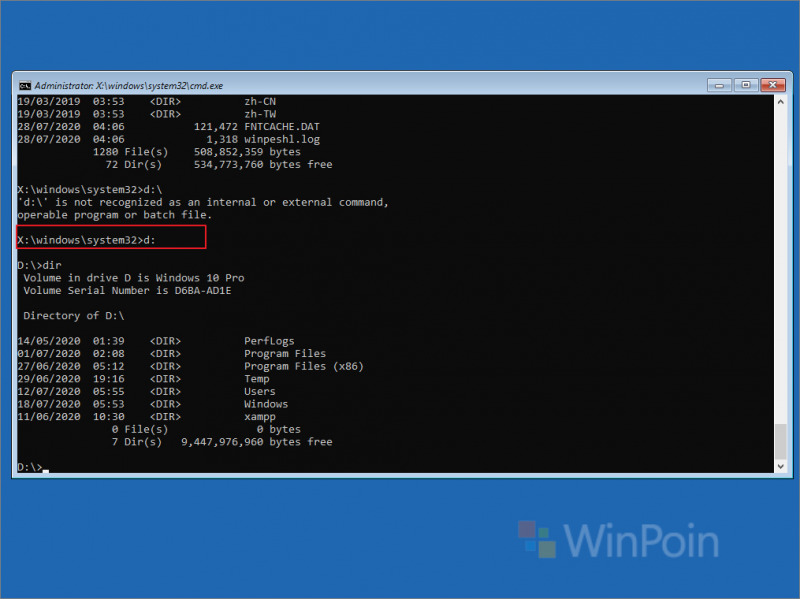Click the vertical scrollbar thumb

click(x=780, y=441)
